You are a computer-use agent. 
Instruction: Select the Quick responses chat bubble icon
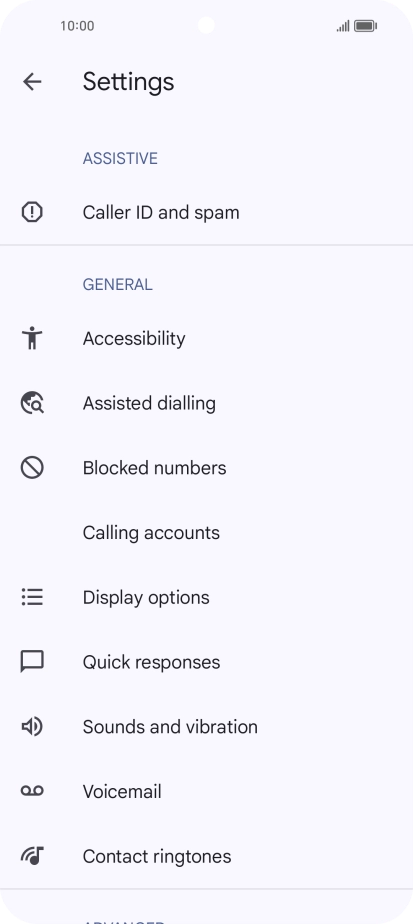pos(32,662)
